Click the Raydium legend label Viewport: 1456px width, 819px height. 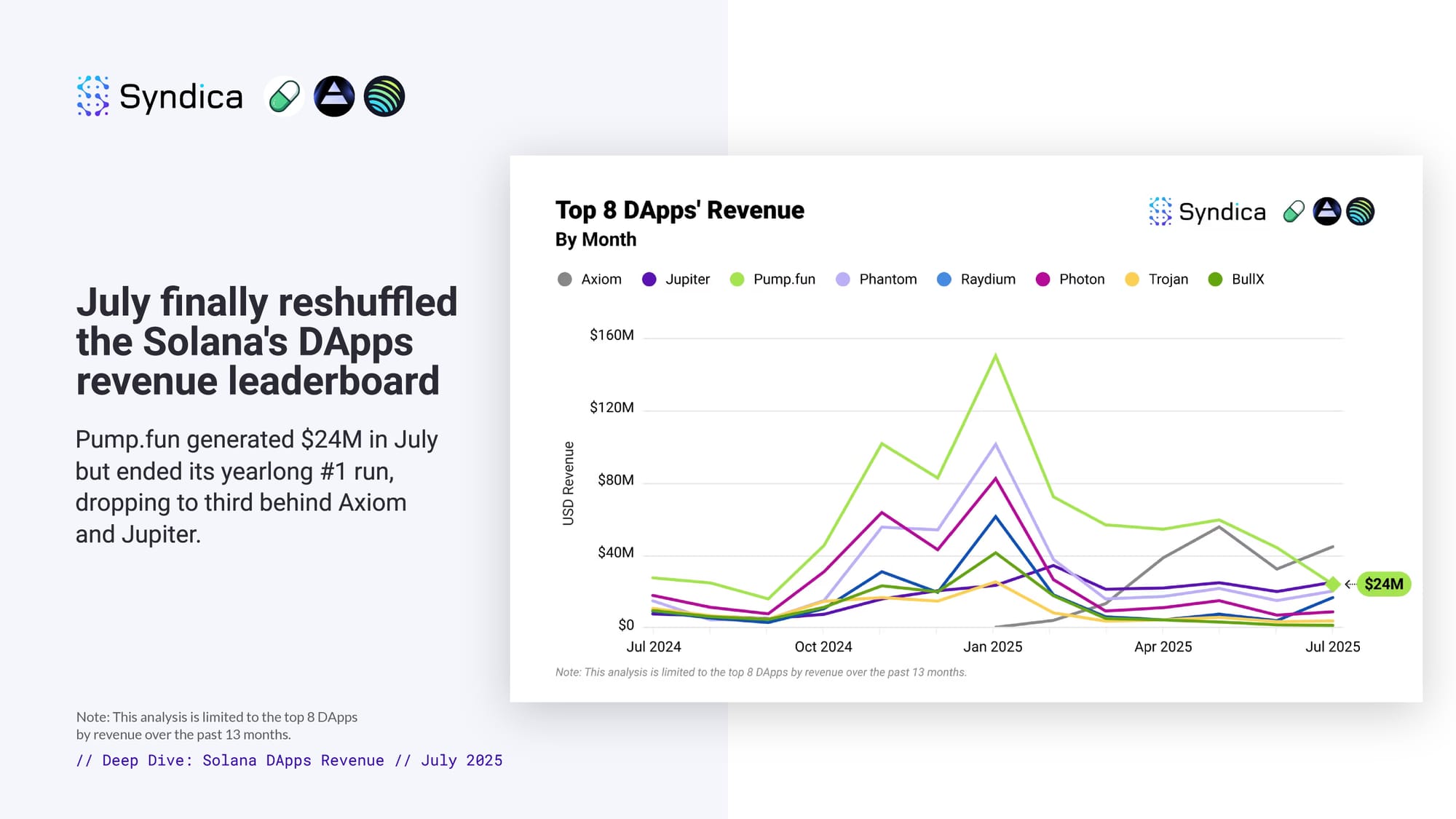pyautogui.click(x=988, y=280)
